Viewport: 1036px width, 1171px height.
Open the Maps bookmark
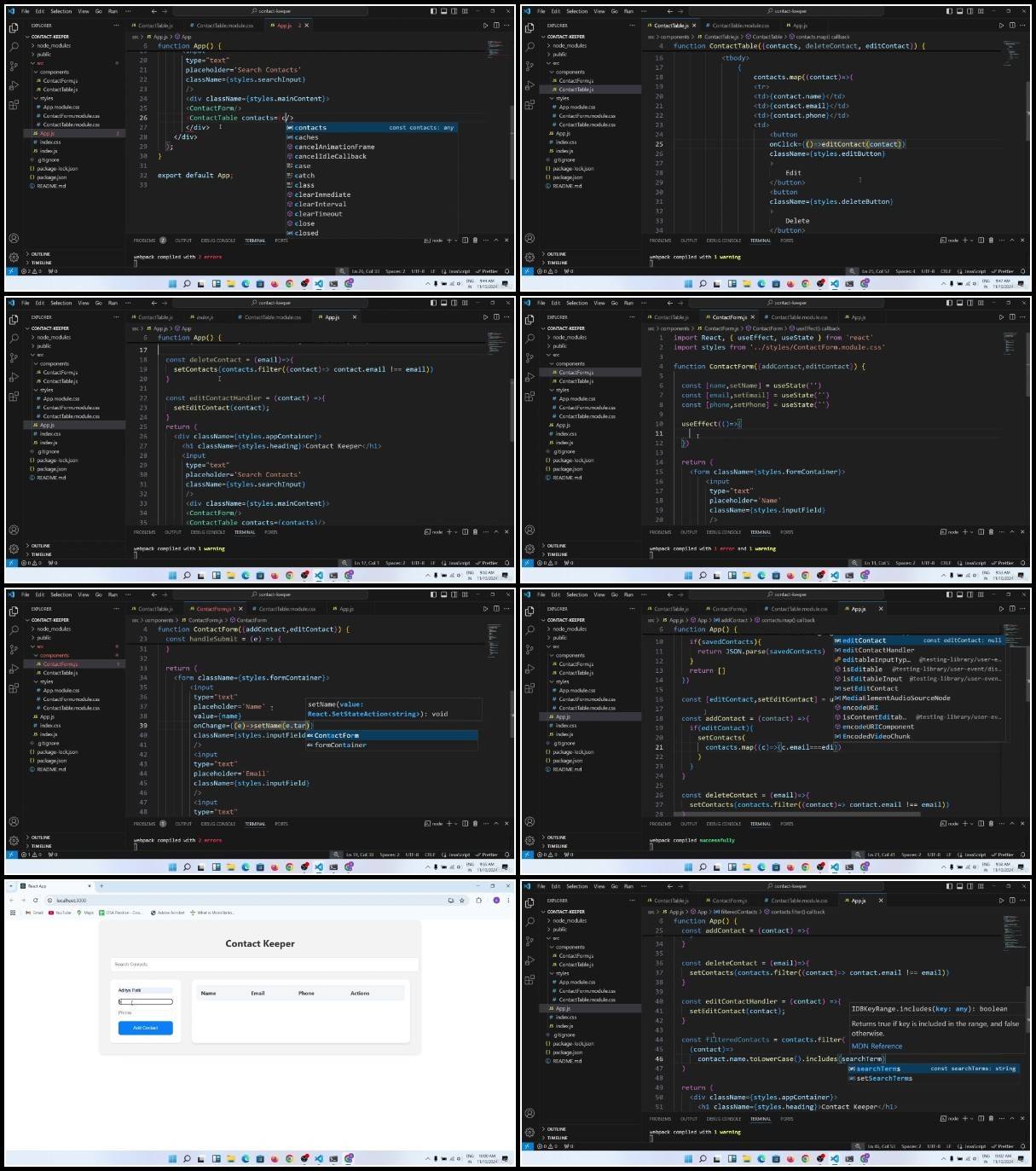pyautogui.click(x=85, y=913)
